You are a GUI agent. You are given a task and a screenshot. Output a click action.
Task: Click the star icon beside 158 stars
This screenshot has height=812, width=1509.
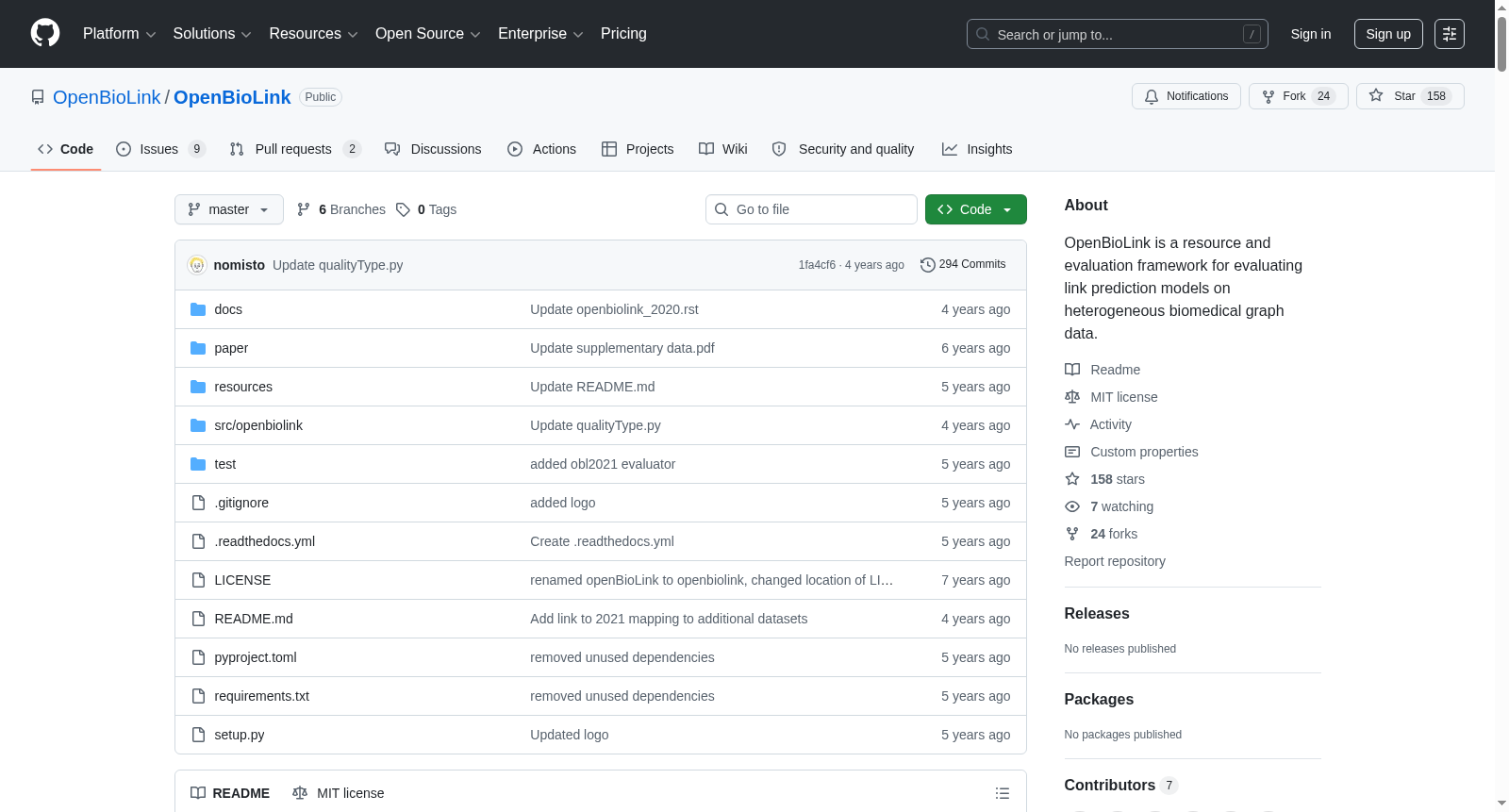(x=1072, y=479)
